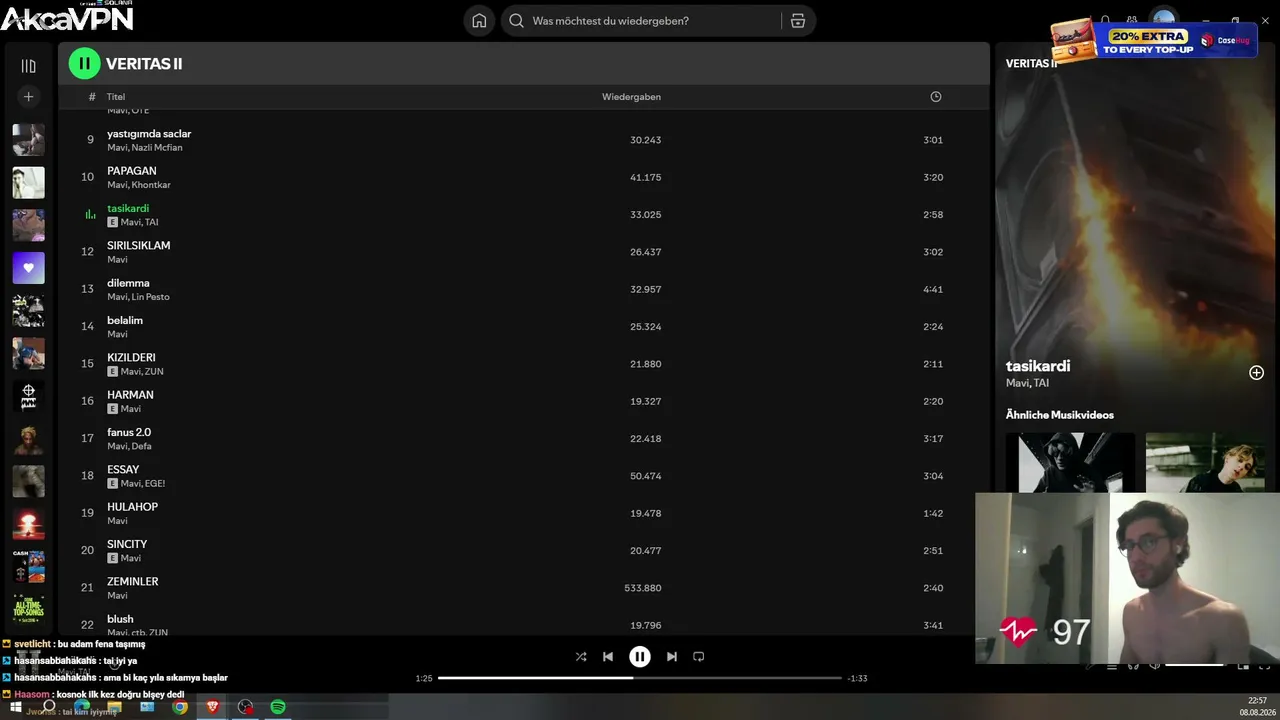Open notifications bell icon
The height and width of the screenshot is (720, 1280).
point(1105,20)
